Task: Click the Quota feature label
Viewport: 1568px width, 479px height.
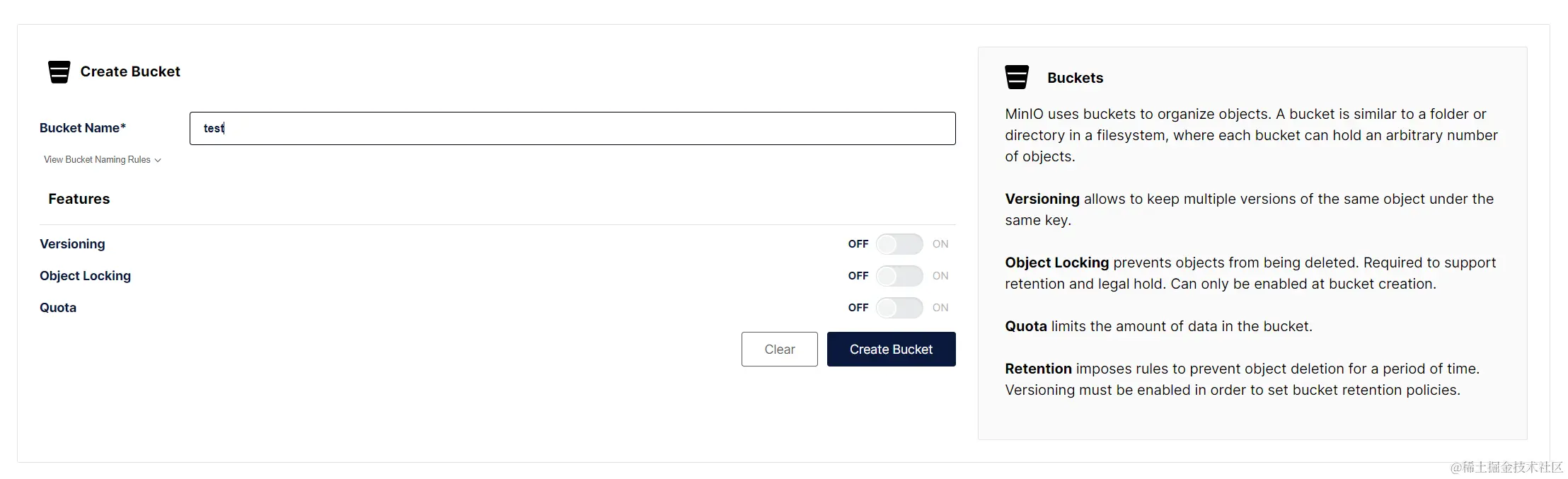Action: point(58,308)
